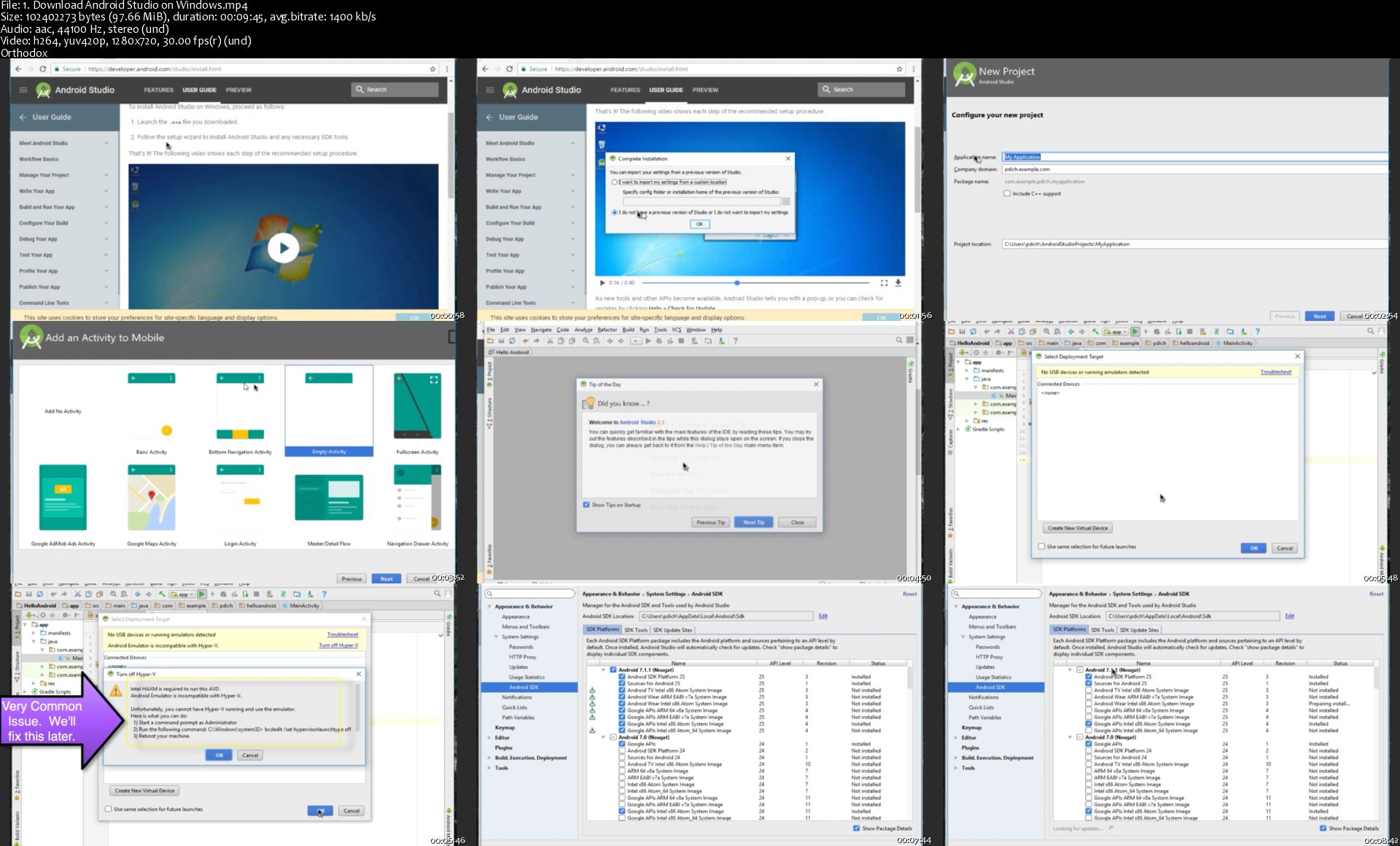Click Find magnifier in Hello Android window toolbar
This screenshot has height=846, width=1400.
(586, 341)
